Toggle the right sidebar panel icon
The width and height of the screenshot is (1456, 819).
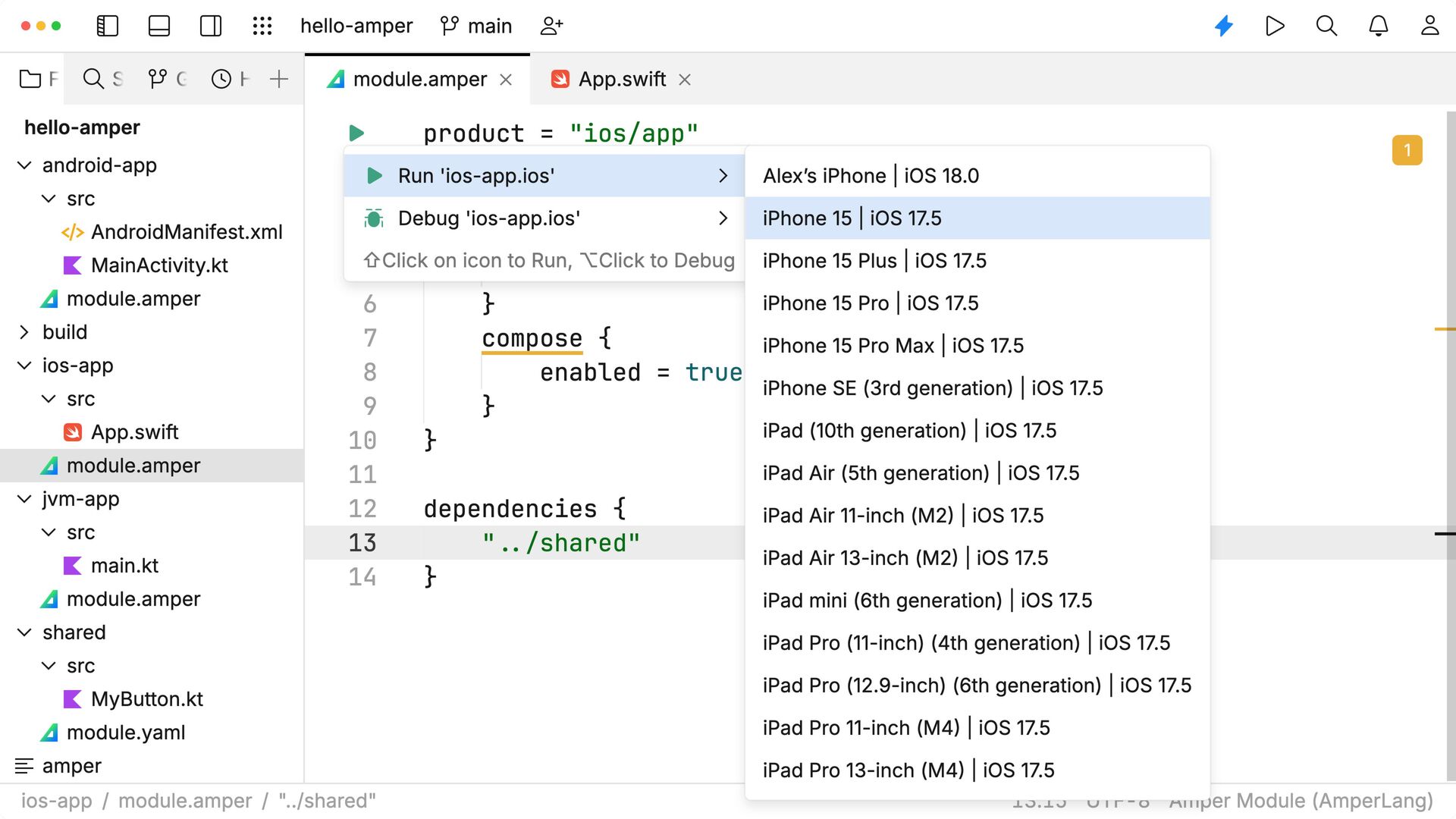[211, 26]
